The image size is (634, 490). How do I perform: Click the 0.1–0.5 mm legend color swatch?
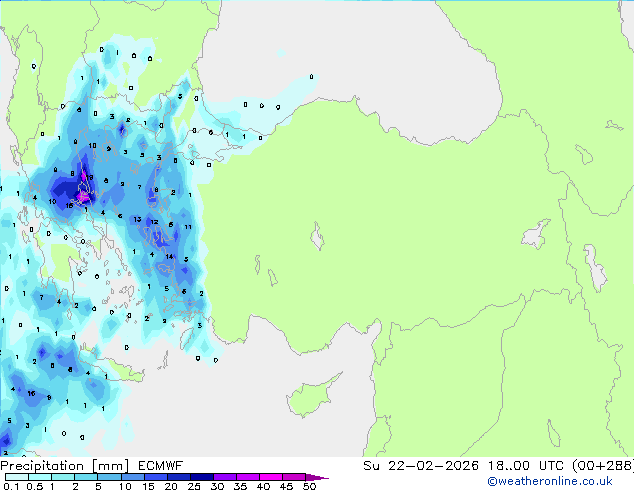point(17,477)
